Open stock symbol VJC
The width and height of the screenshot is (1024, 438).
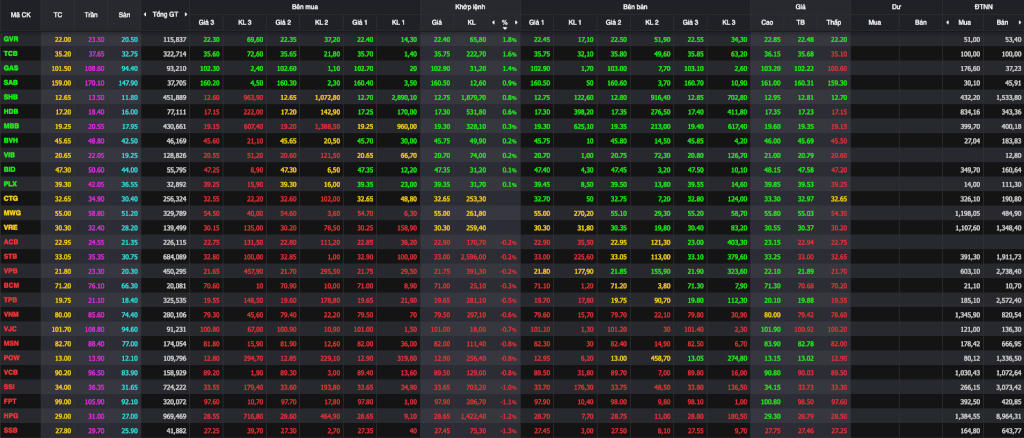10,327
